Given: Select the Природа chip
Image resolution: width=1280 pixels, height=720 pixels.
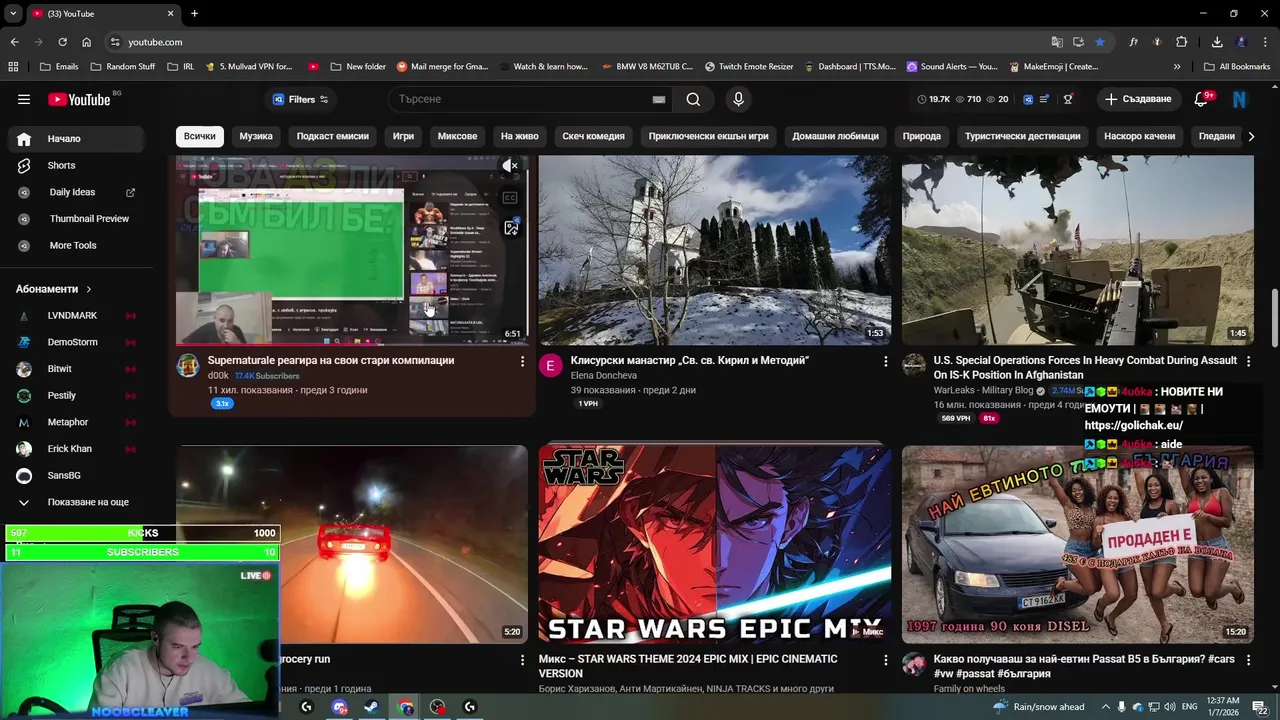Looking at the screenshot, I should tap(921, 136).
